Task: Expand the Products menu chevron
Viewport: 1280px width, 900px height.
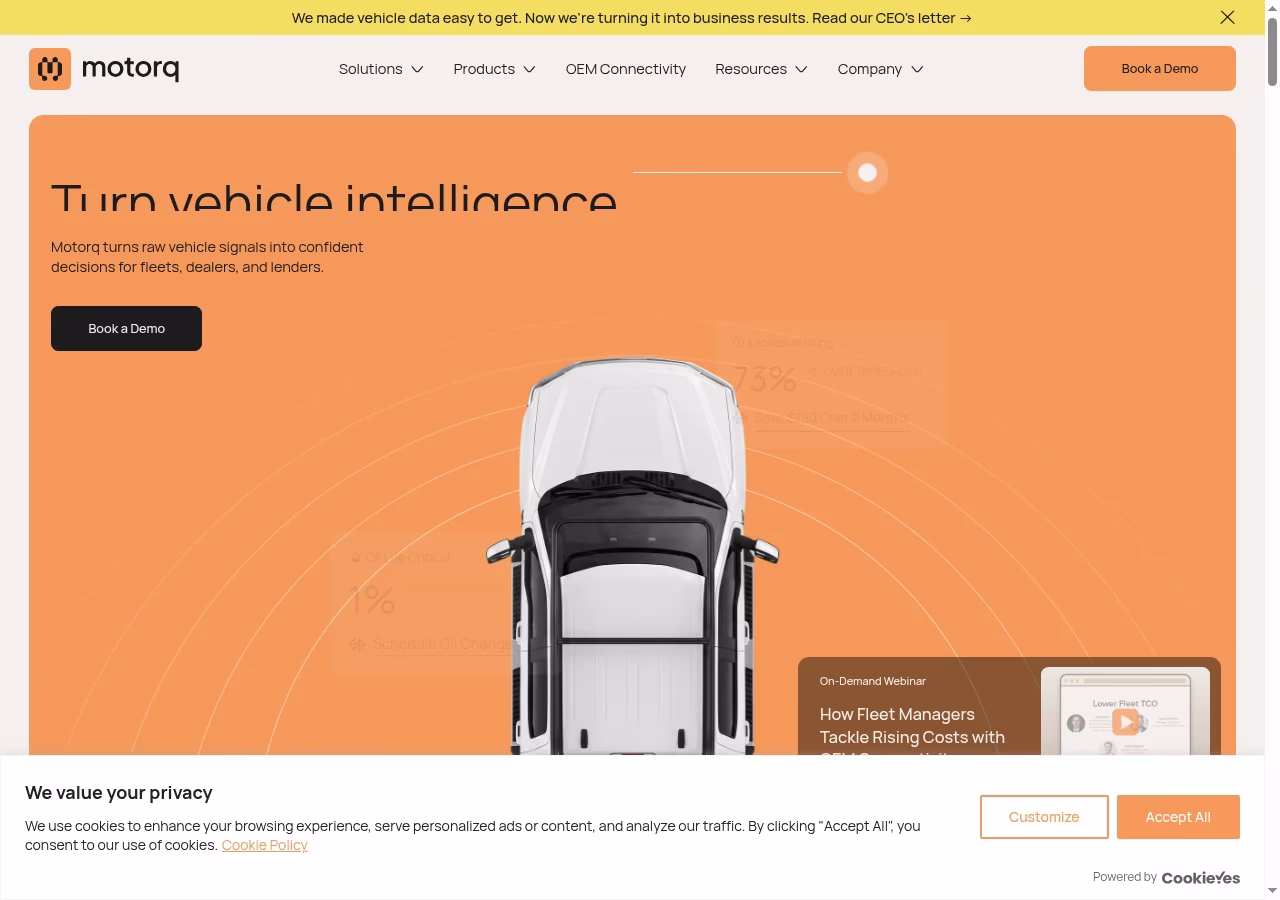Action: click(x=529, y=69)
